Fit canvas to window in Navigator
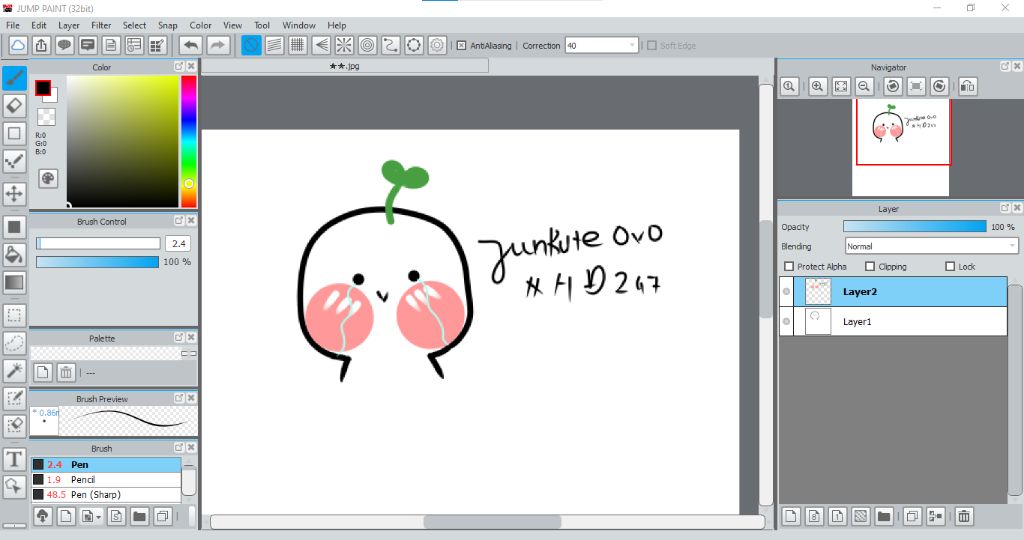The image size is (1024, 540). (841, 86)
